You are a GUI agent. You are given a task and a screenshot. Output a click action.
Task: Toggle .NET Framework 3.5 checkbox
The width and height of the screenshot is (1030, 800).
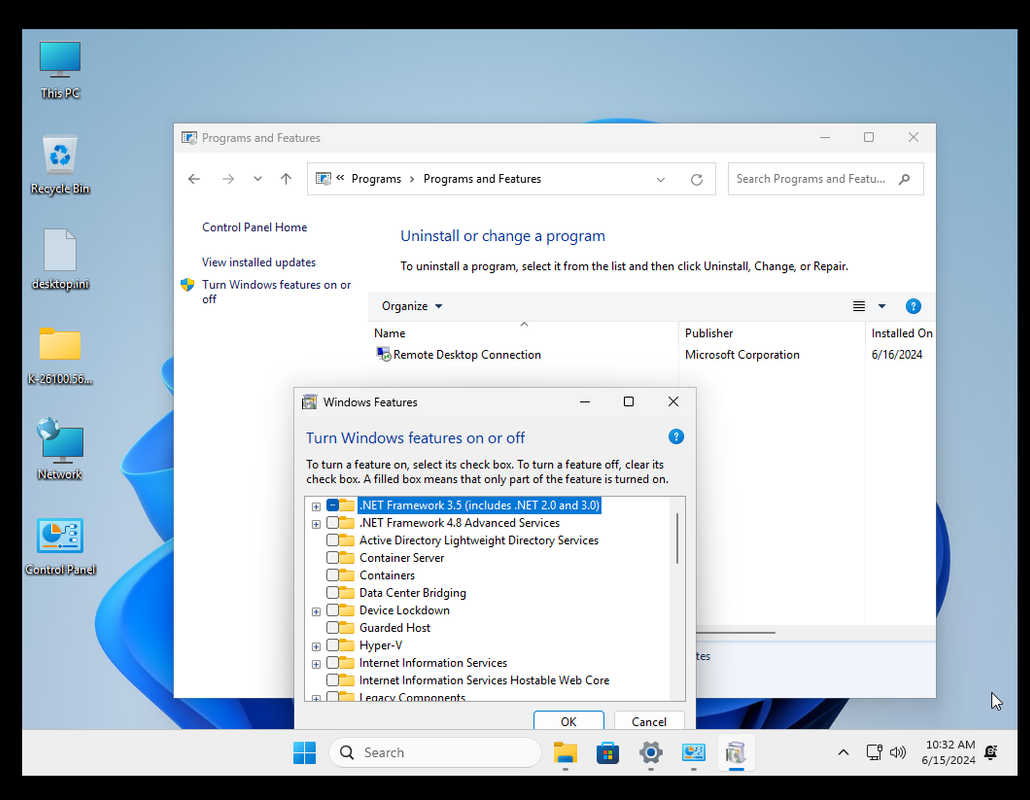coord(332,505)
